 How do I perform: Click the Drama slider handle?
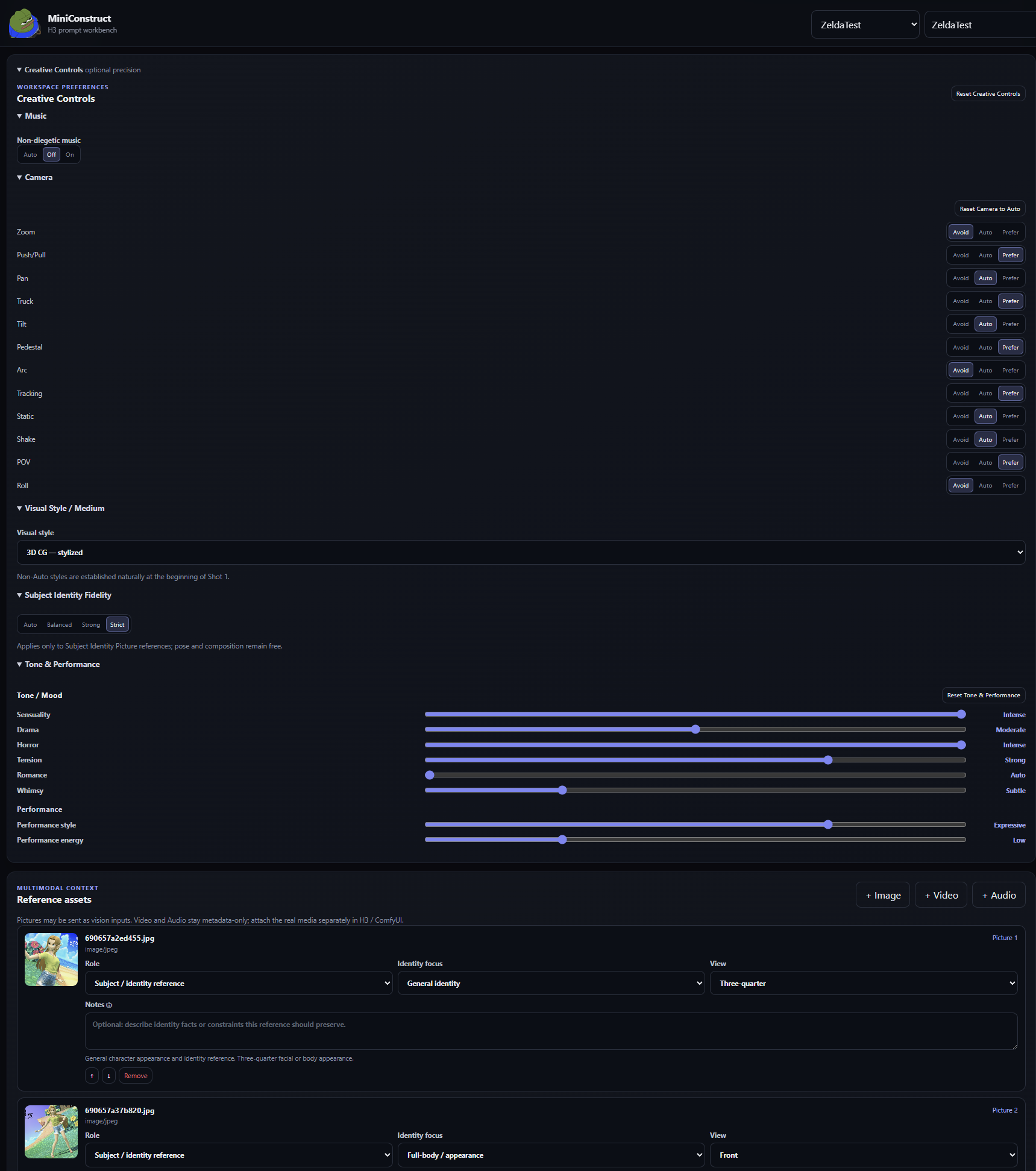695,730
